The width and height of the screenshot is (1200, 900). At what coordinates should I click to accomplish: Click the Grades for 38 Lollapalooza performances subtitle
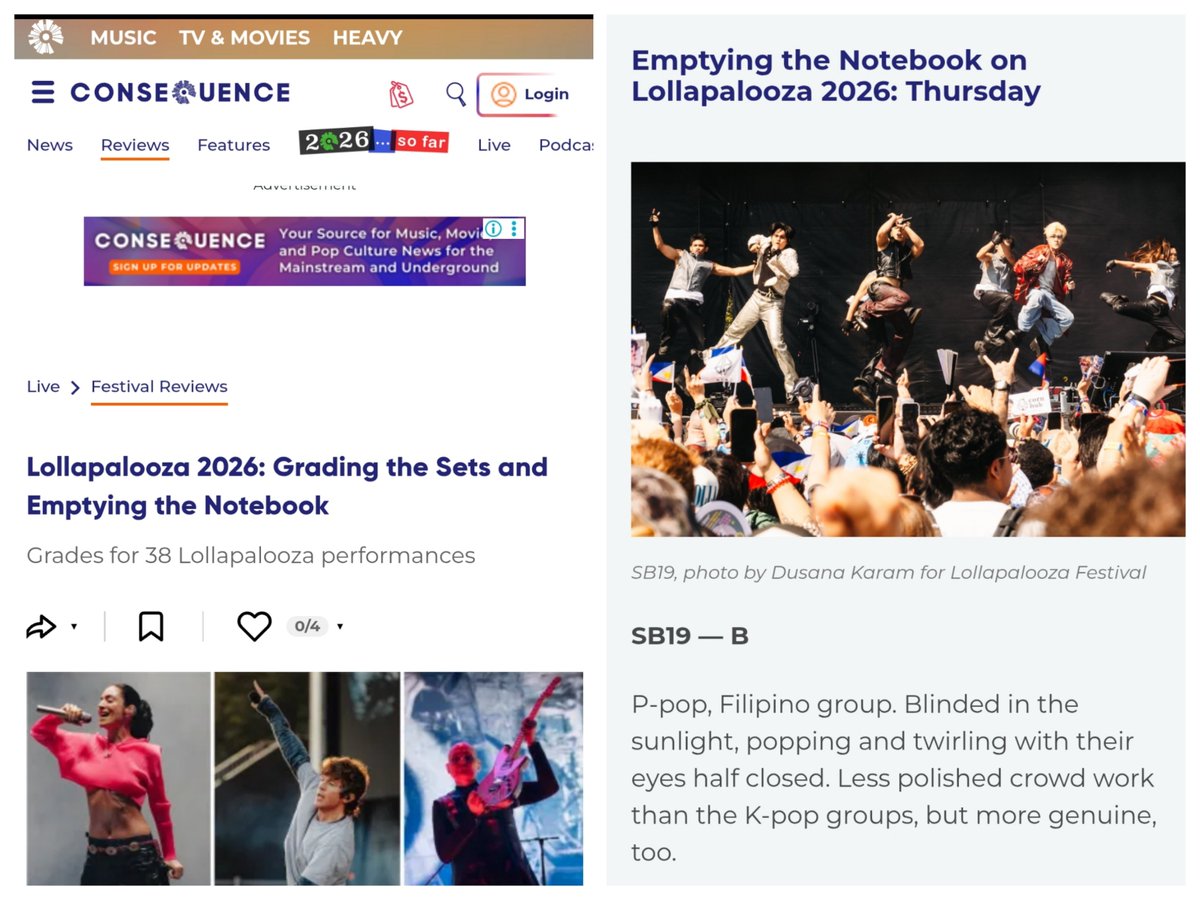251,555
